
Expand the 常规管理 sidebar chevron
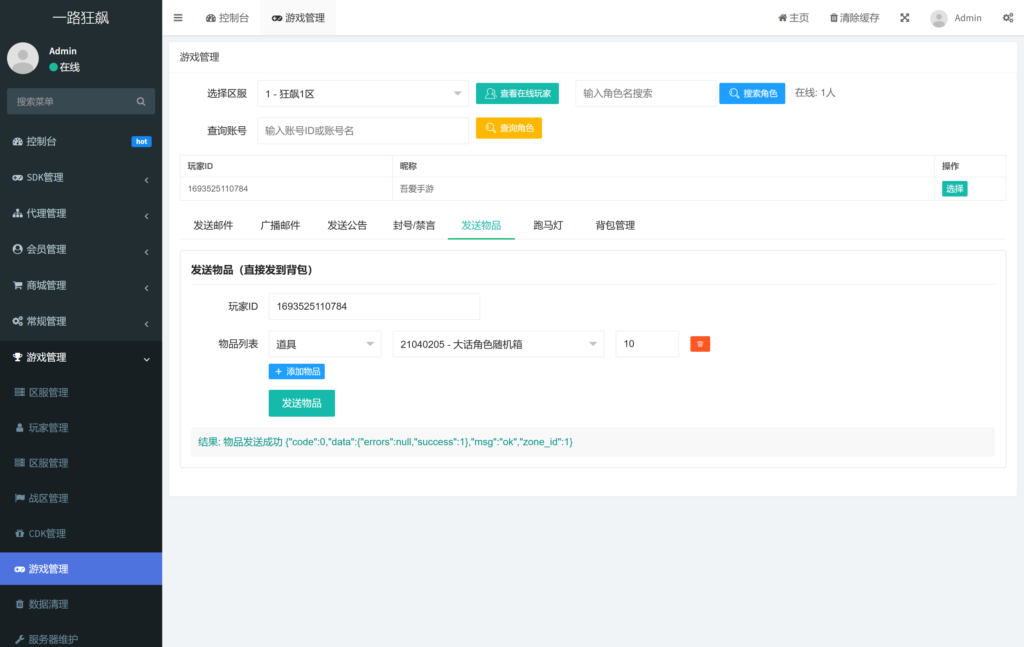[x=146, y=323]
